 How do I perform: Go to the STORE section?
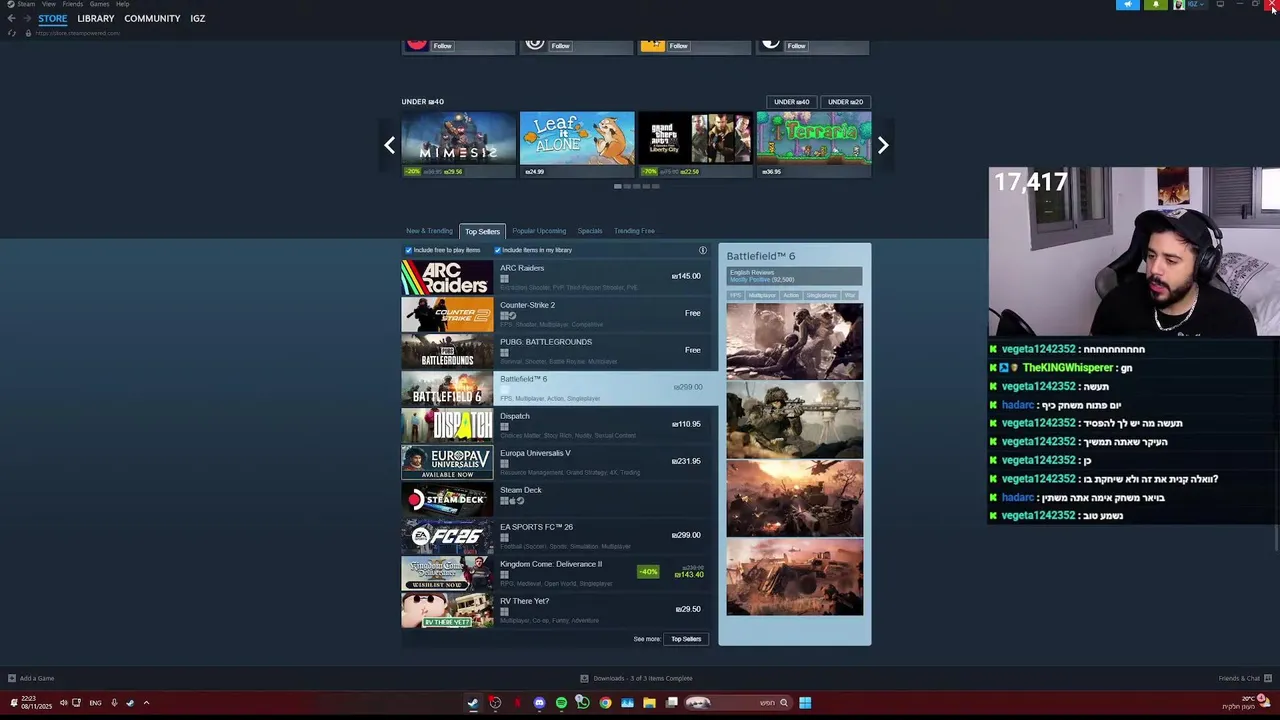point(53,18)
